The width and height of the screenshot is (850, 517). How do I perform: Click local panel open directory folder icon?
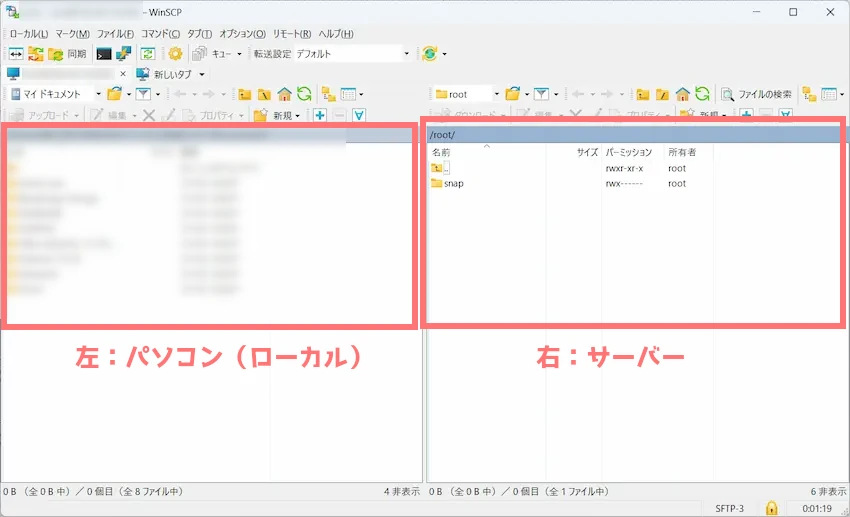tap(114, 94)
